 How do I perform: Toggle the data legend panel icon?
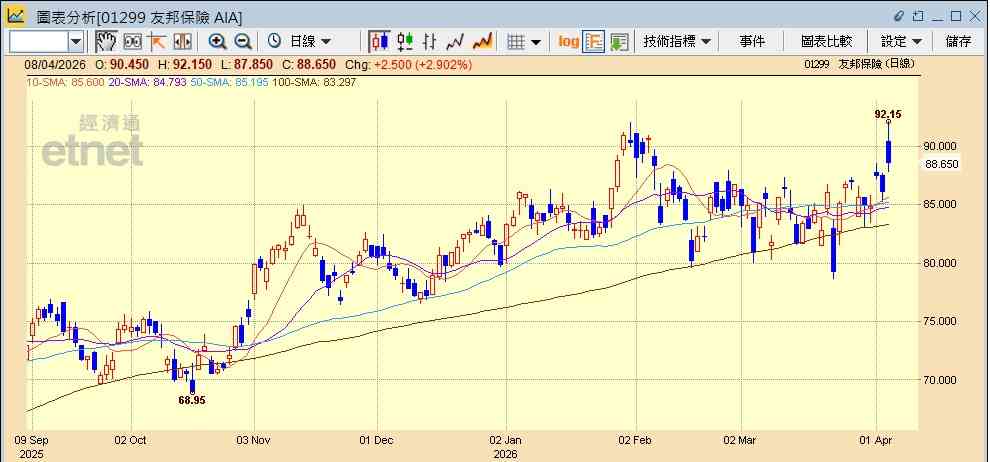(x=593, y=42)
